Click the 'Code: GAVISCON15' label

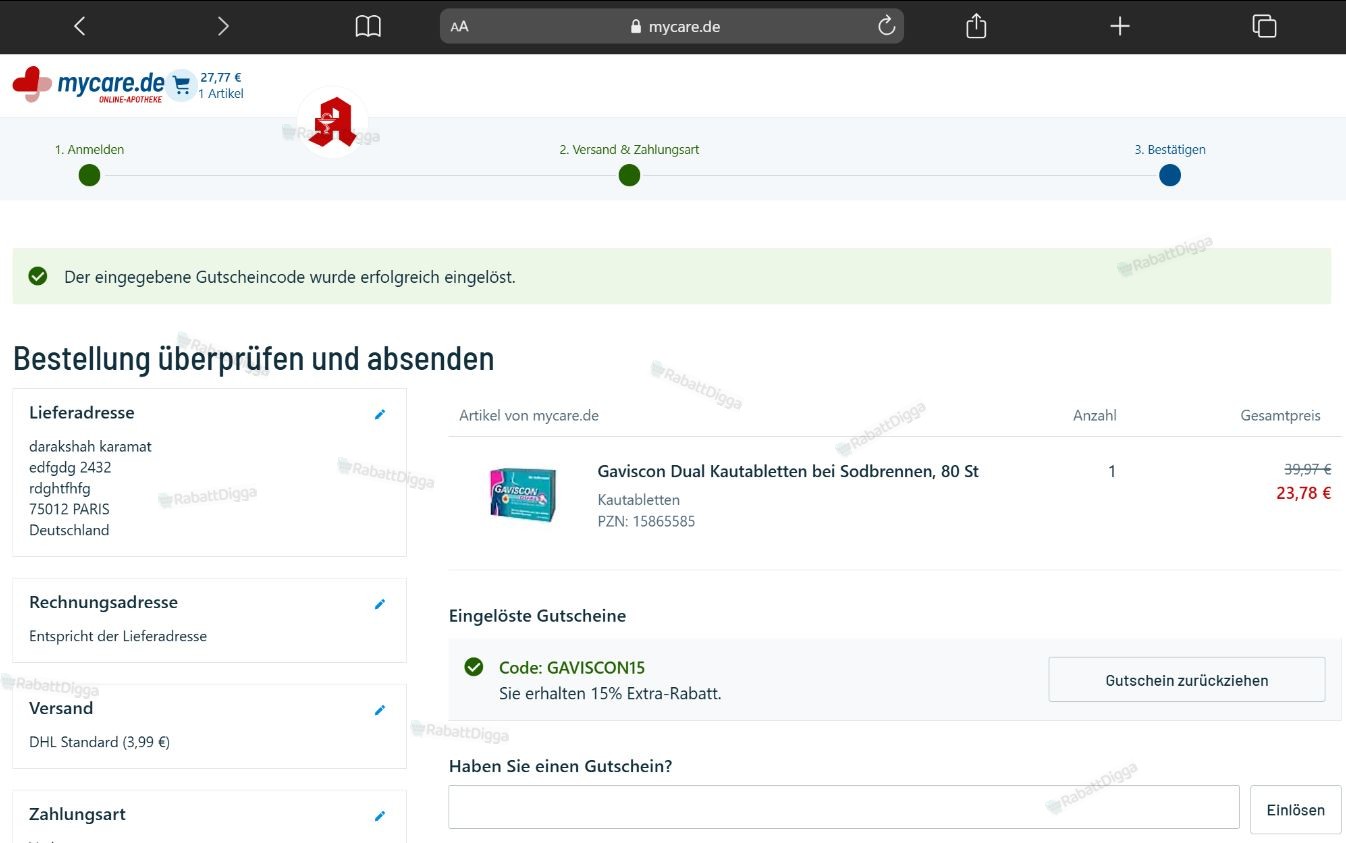point(572,668)
